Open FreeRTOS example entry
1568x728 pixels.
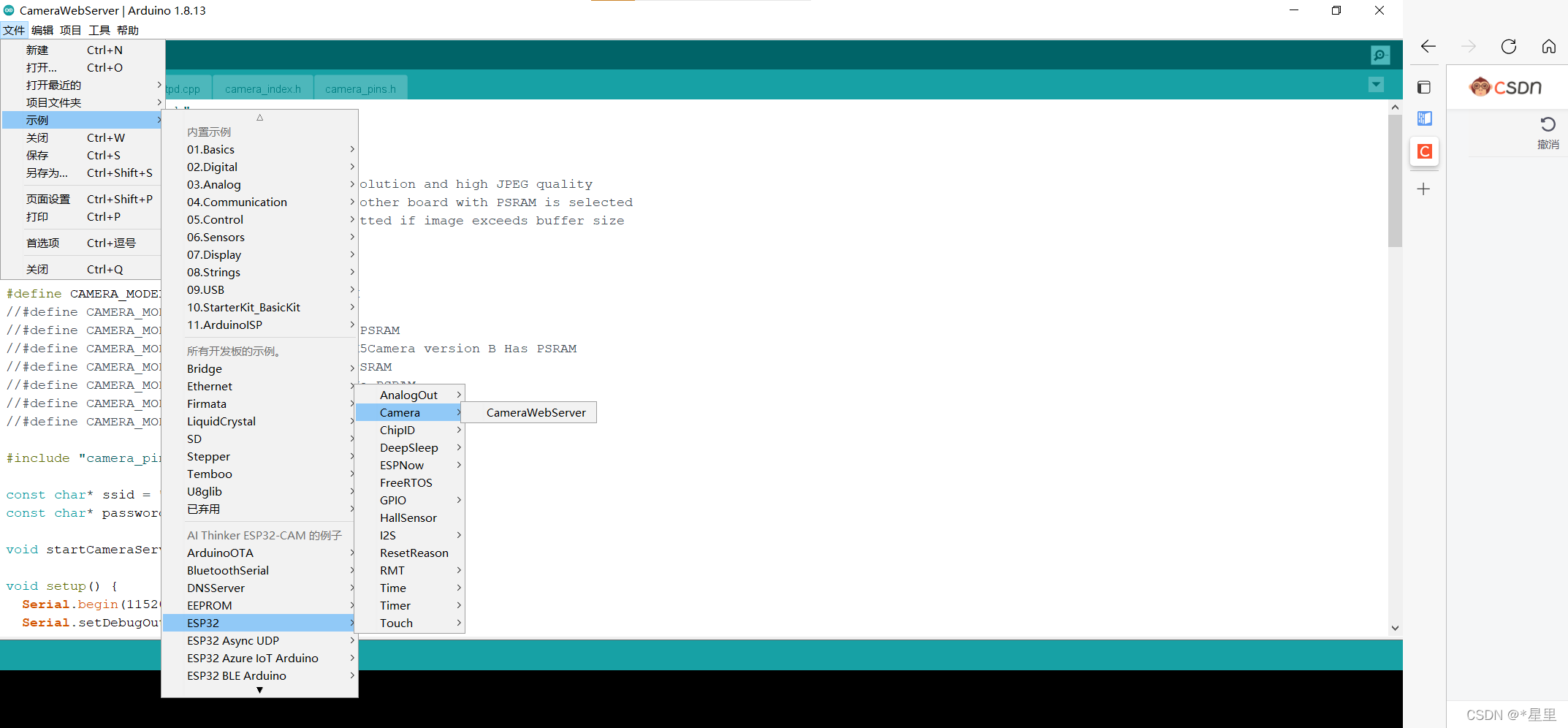[x=410, y=482]
